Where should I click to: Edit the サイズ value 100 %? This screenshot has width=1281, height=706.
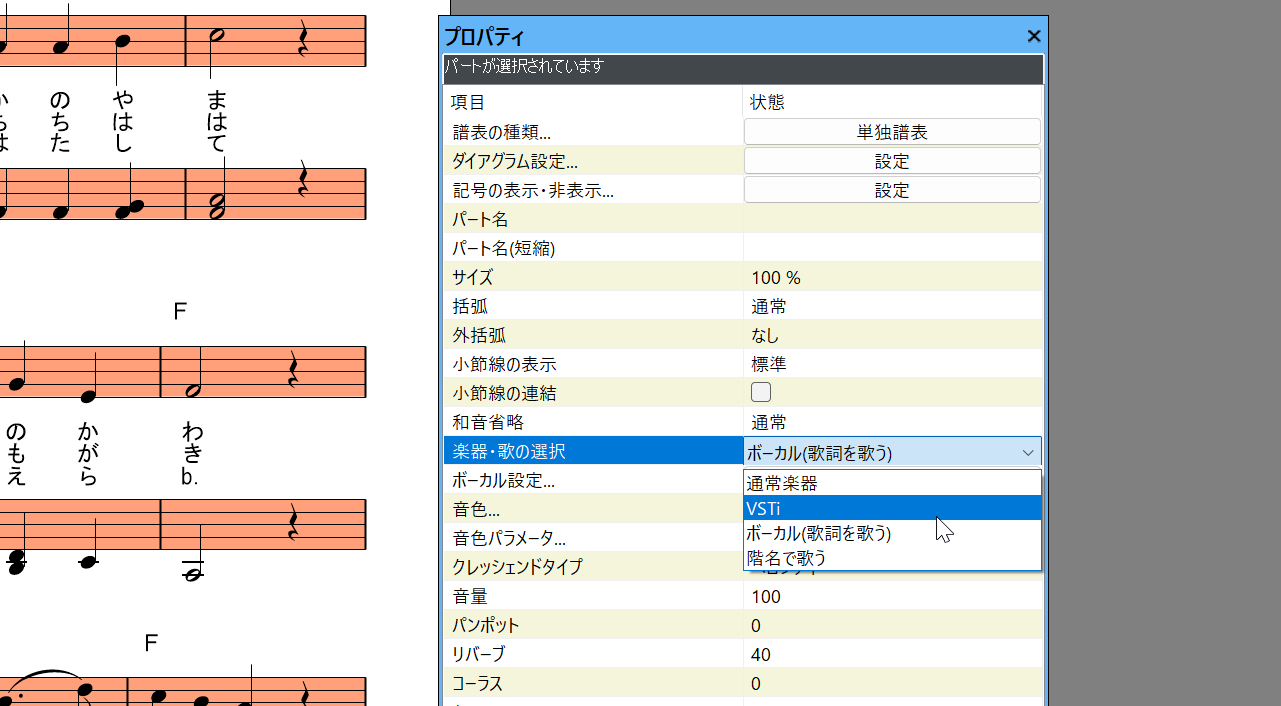click(x=891, y=278)
